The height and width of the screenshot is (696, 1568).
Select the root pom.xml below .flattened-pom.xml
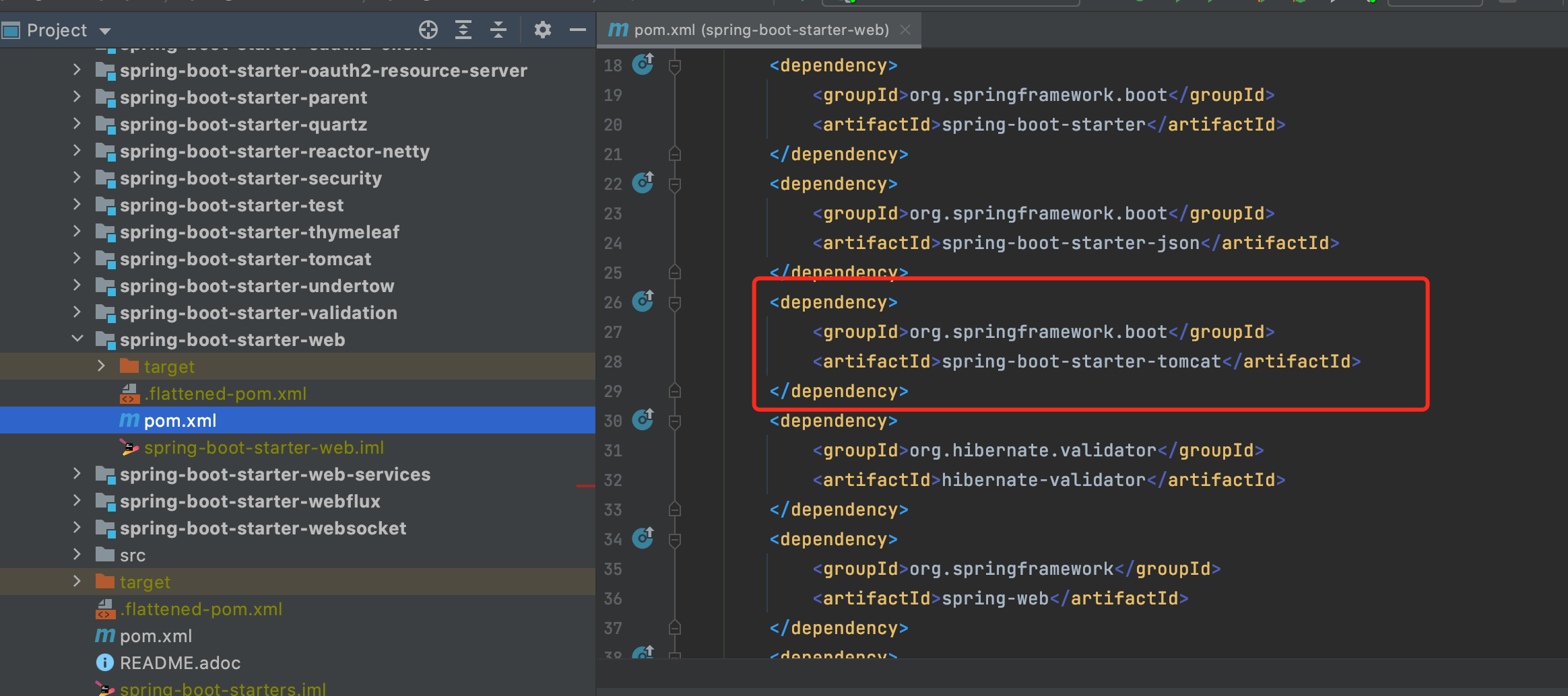coord(298,636)
